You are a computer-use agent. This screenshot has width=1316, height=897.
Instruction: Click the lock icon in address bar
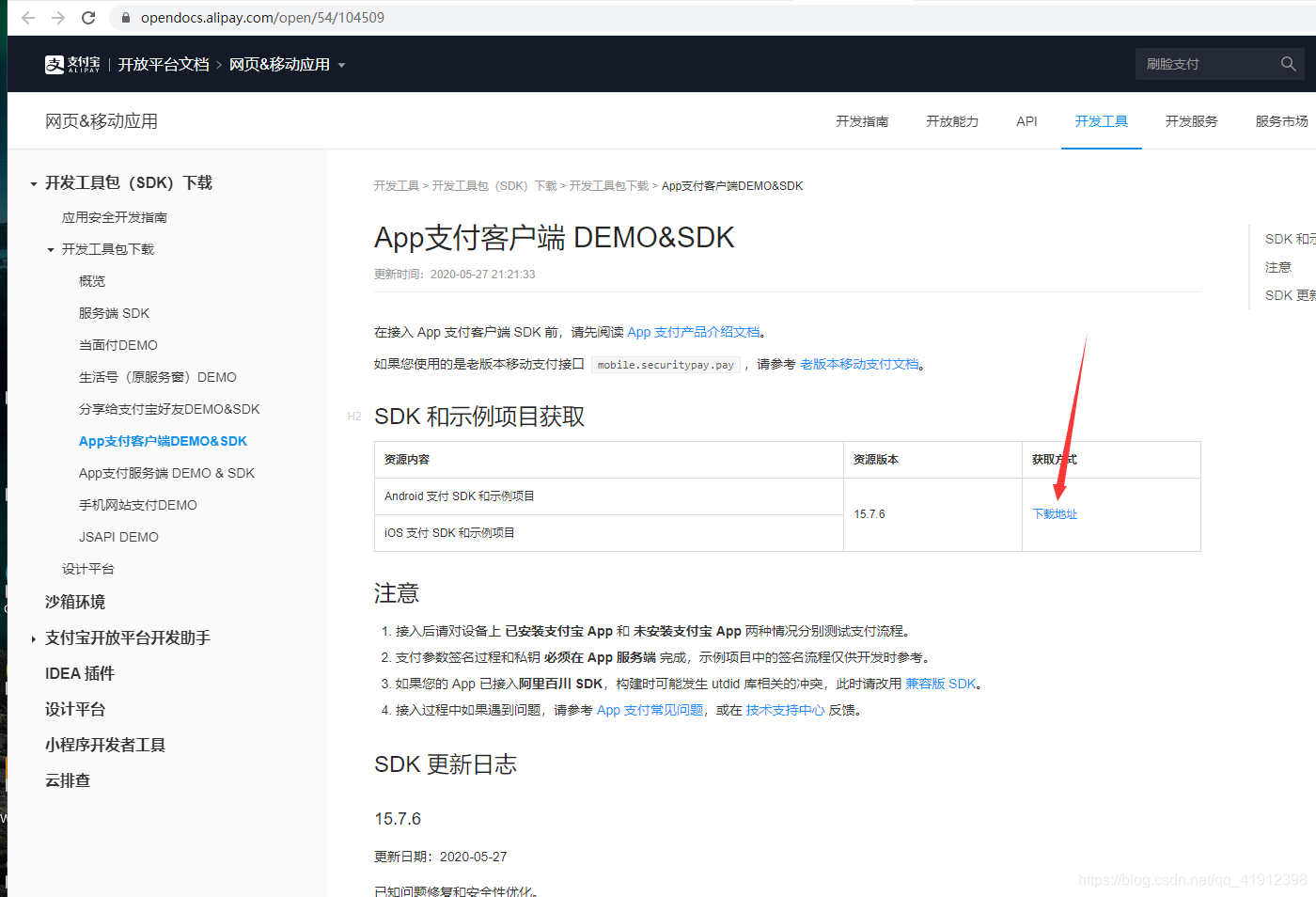pyautogui.click(x=126, y=18)
